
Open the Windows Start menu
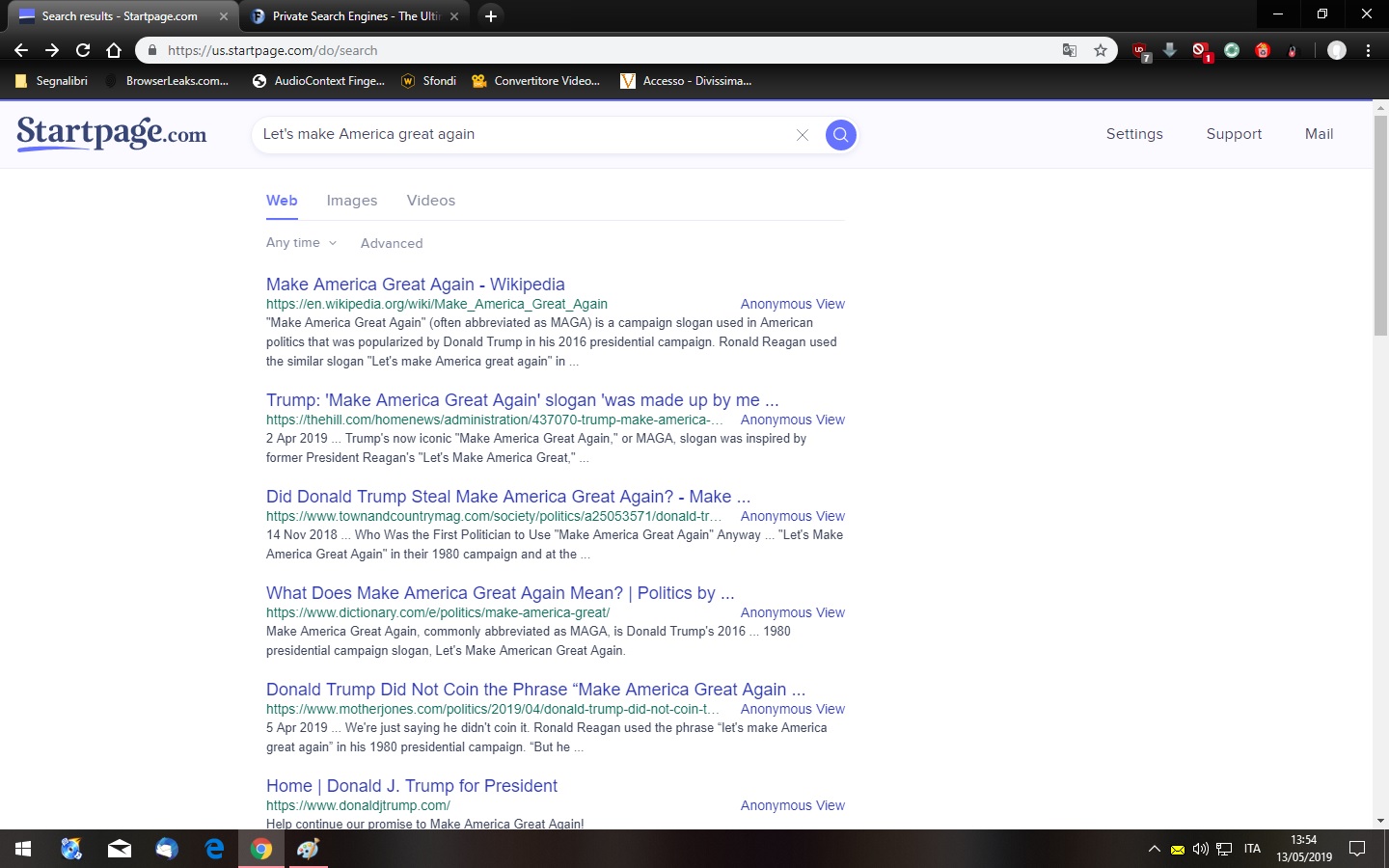23,849
